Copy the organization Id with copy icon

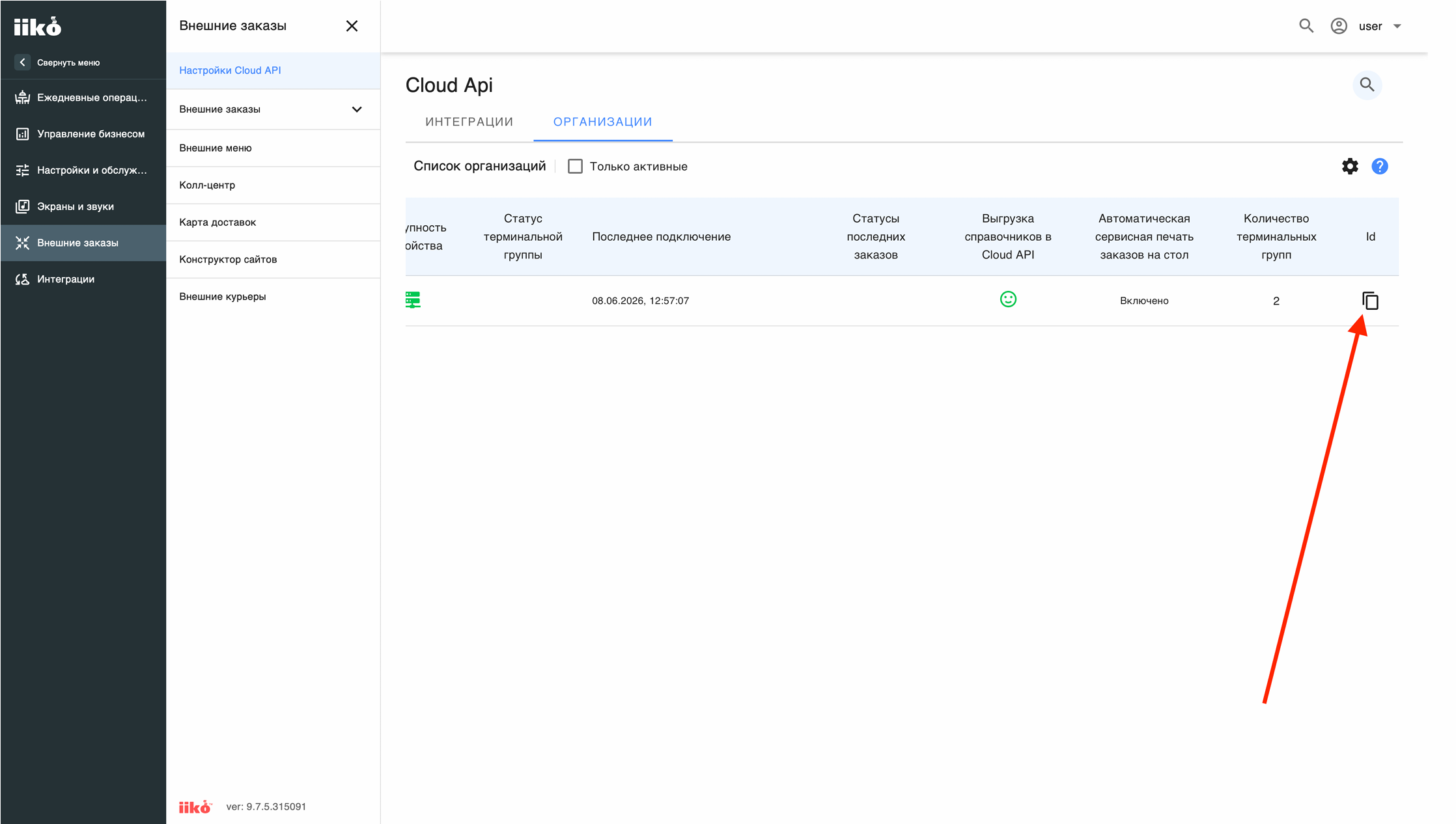(x=1370, y=301)
